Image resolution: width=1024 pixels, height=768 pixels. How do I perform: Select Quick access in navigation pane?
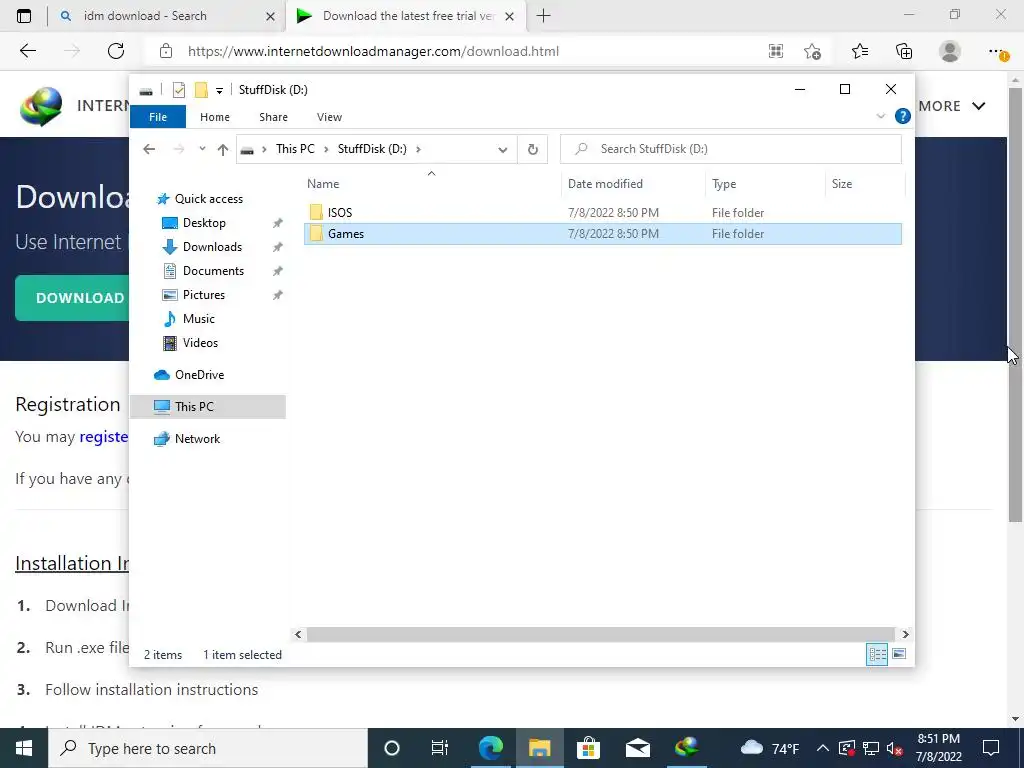click(208, 199)
